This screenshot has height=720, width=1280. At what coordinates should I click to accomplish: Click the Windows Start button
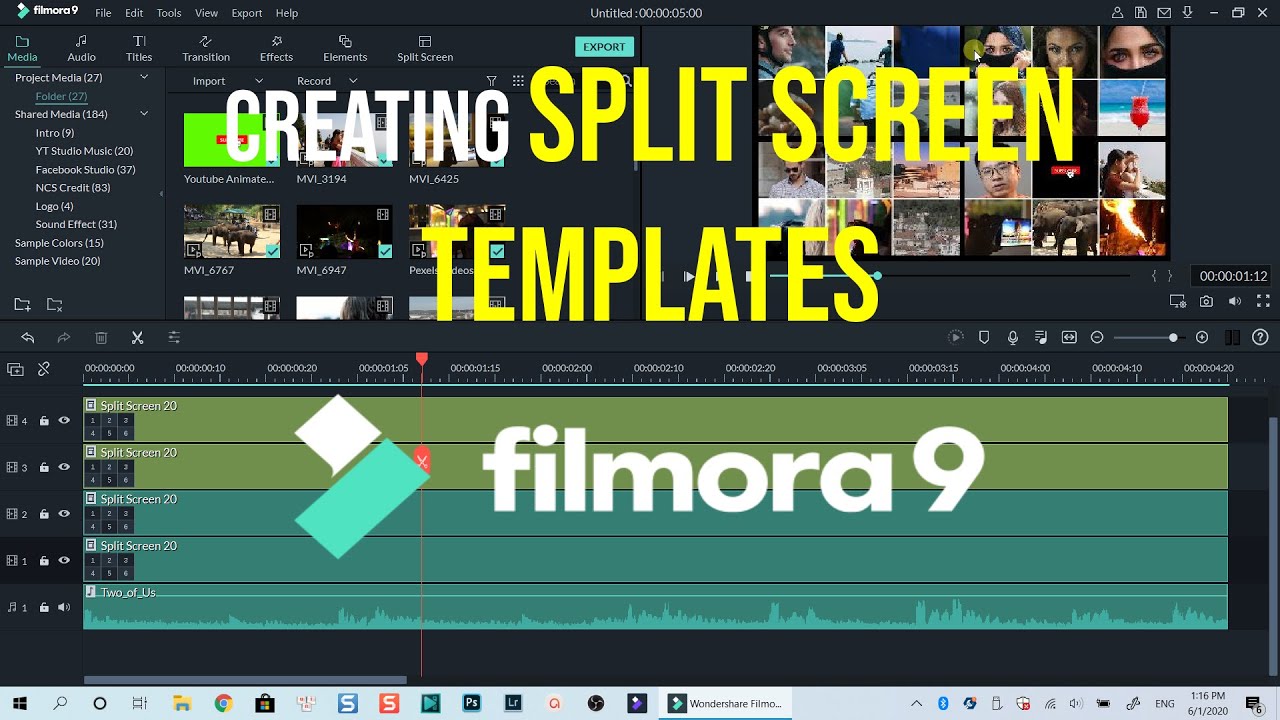19,703
